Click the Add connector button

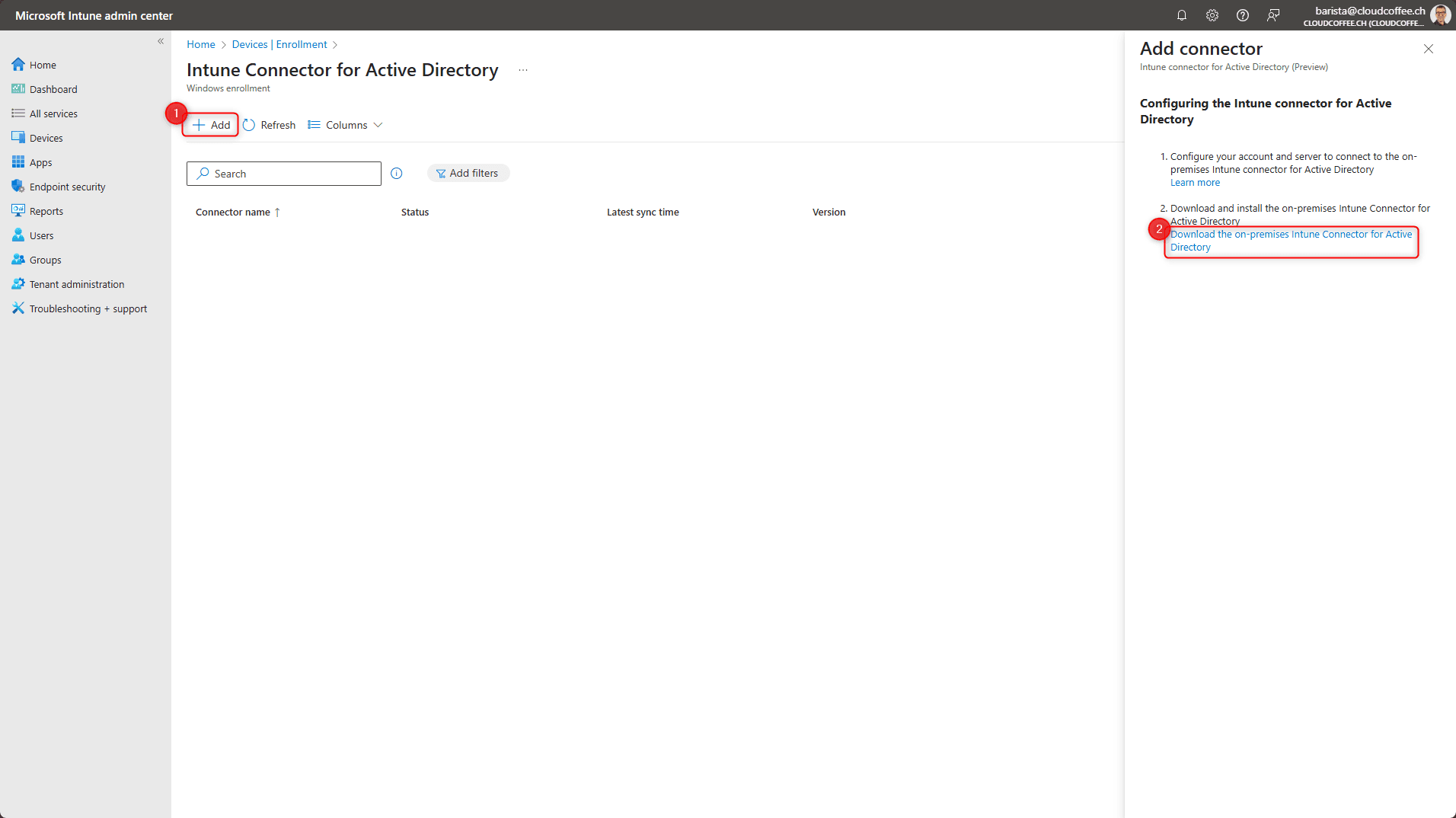pyautogui.click(x=211, y=125)
